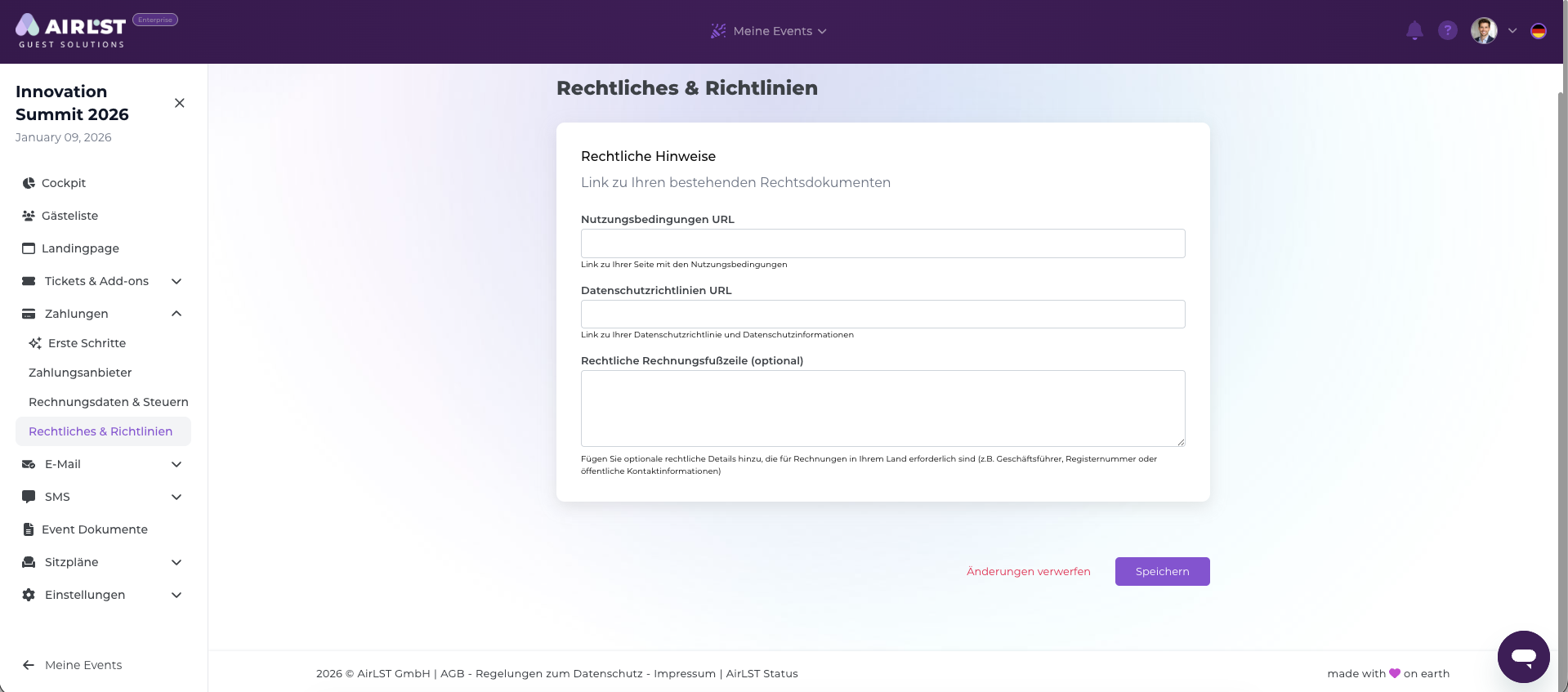The height and width of the screenshot is (692, 1568).
Task: Click the AirLST logo
Action: (72, 30)
